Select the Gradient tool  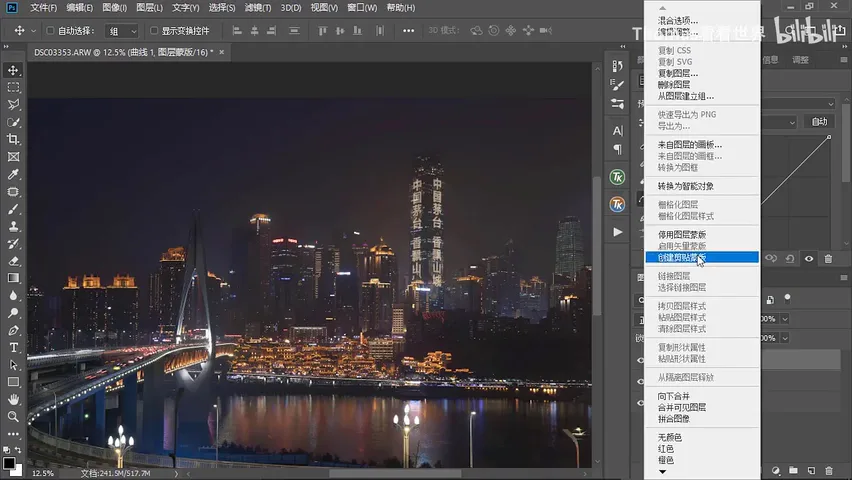pyautogui.click(x=14, y=278)
